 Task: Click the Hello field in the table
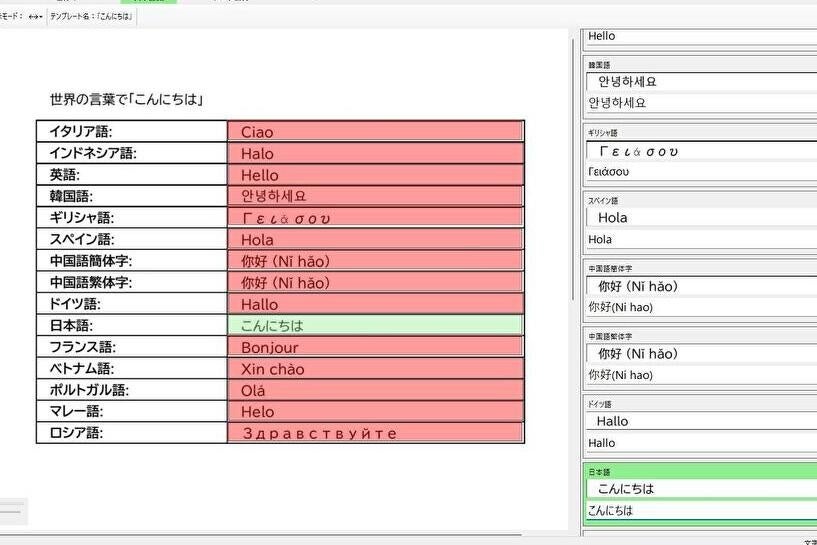pos(376,175)
